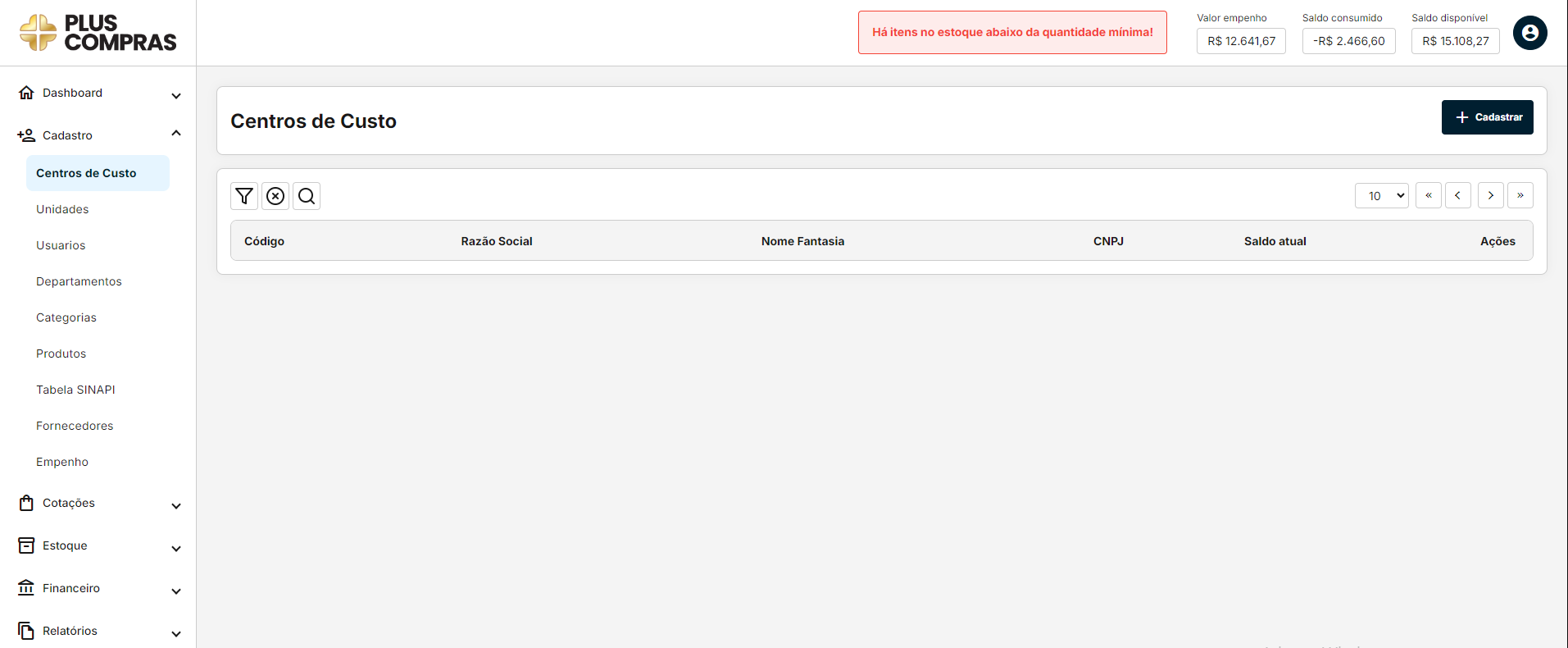Click the clear filter circled-X icon
The height and width of the screenshot is (648, 1568).
coord(275,196)
